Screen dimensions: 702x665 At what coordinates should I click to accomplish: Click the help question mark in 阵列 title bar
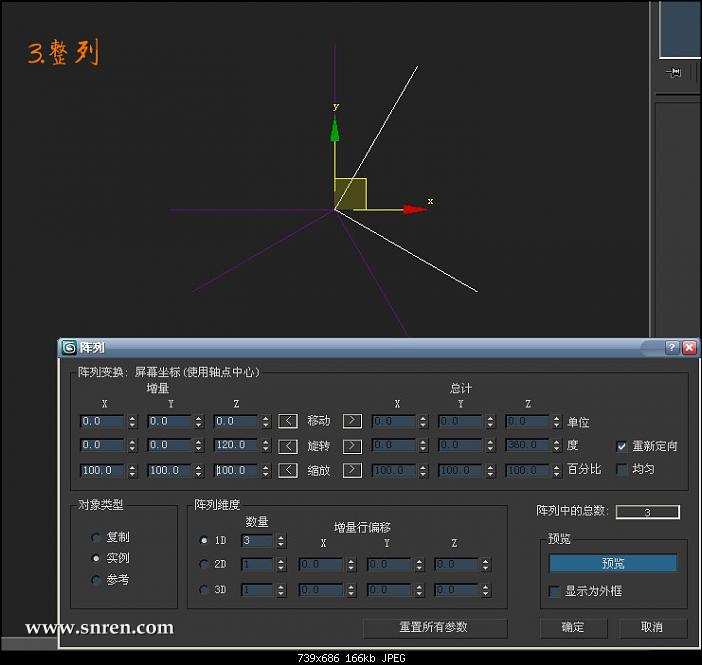[672, 348]
